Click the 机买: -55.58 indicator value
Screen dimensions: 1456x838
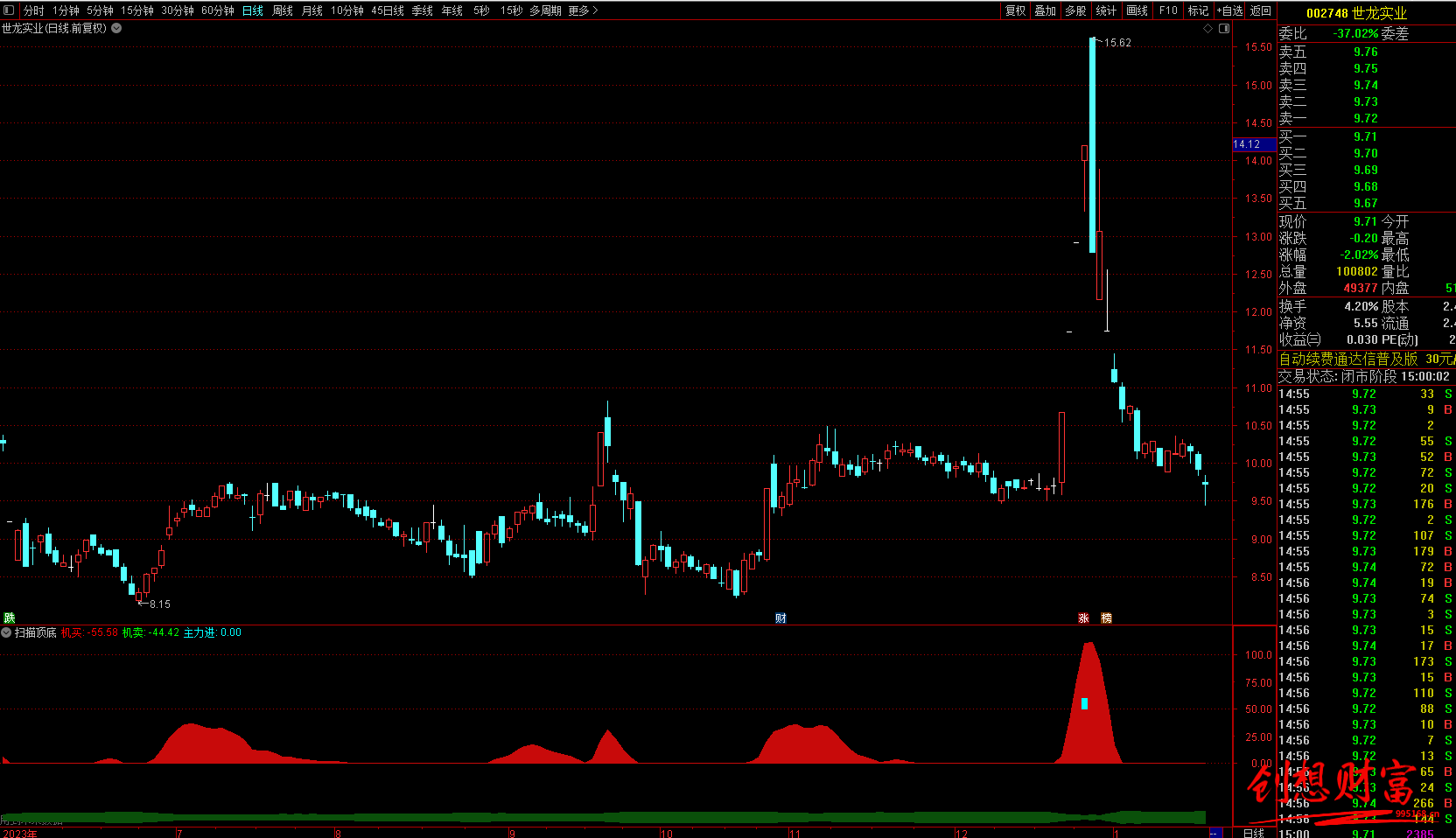[89, 632]
